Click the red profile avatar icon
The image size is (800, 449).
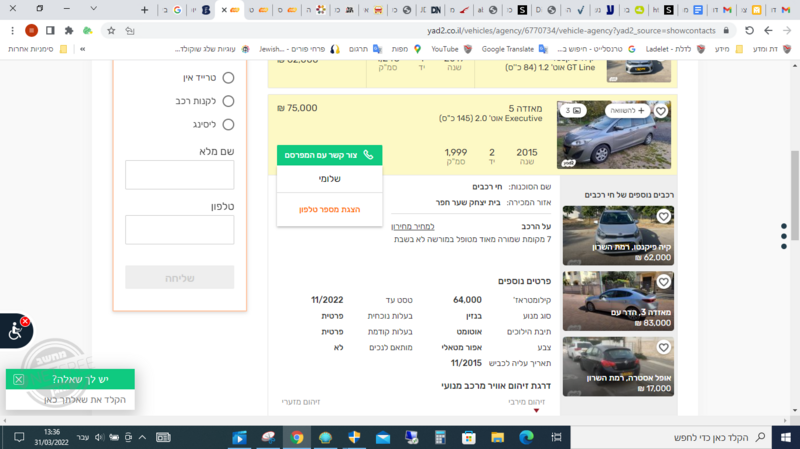[x=31, y=31]
